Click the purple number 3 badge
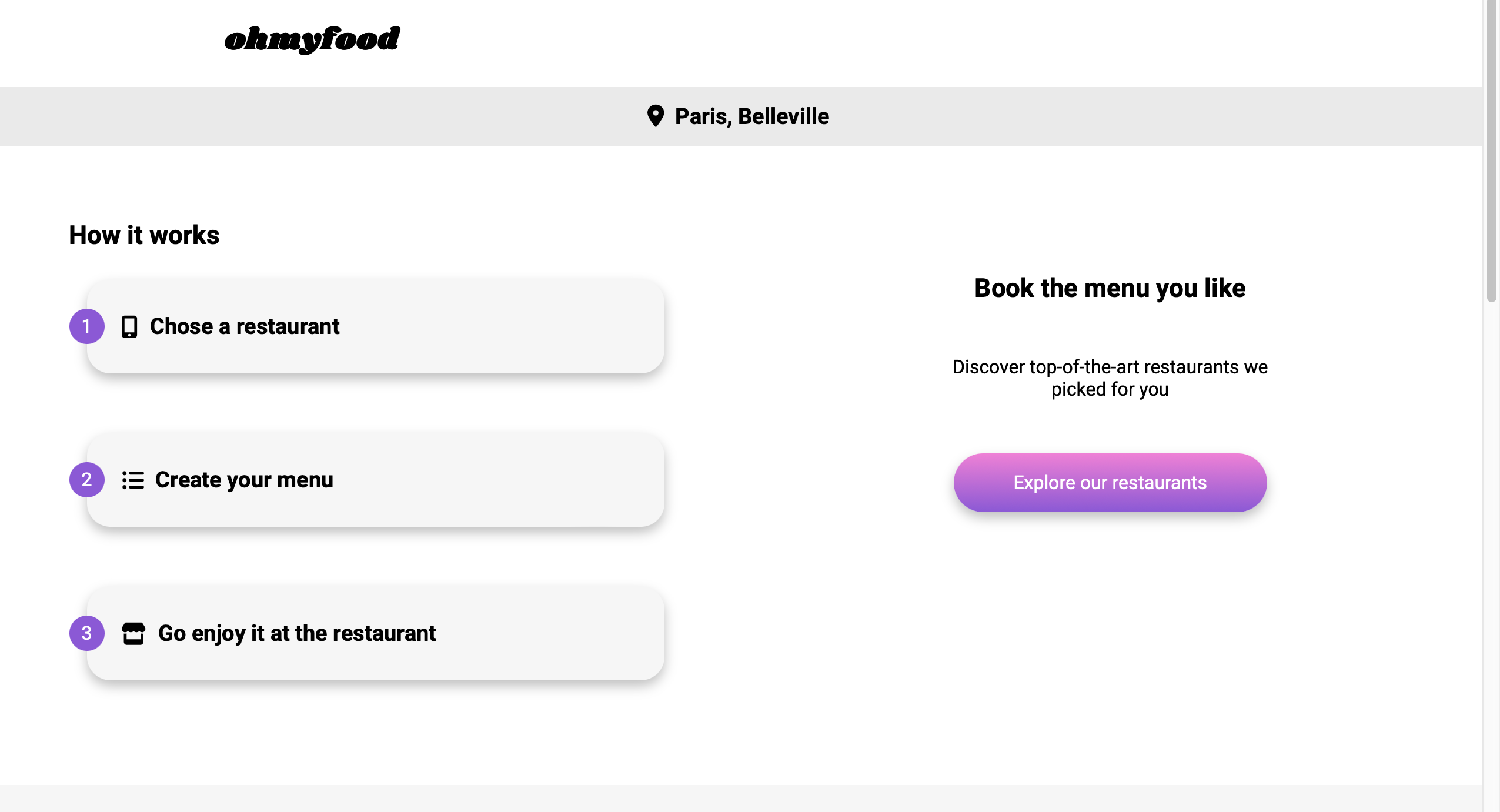This screenshot has height=812, width=1500. point(87,633)
